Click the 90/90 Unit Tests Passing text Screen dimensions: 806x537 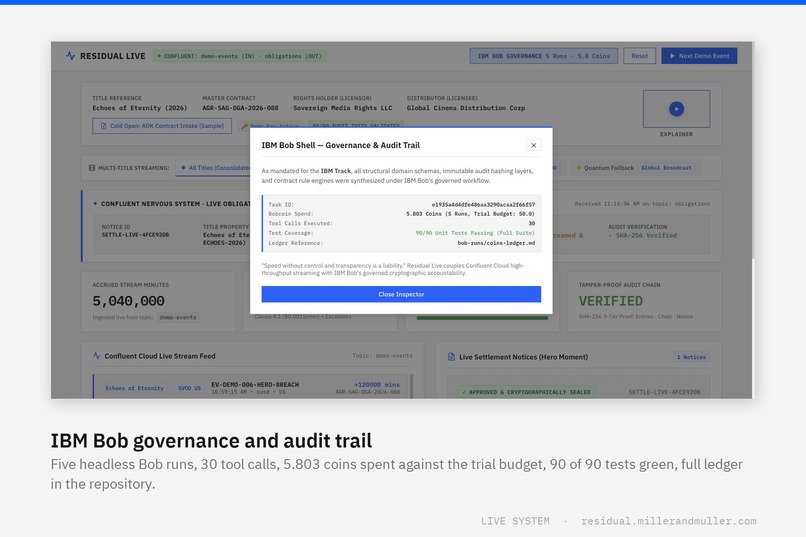[475, 233]
